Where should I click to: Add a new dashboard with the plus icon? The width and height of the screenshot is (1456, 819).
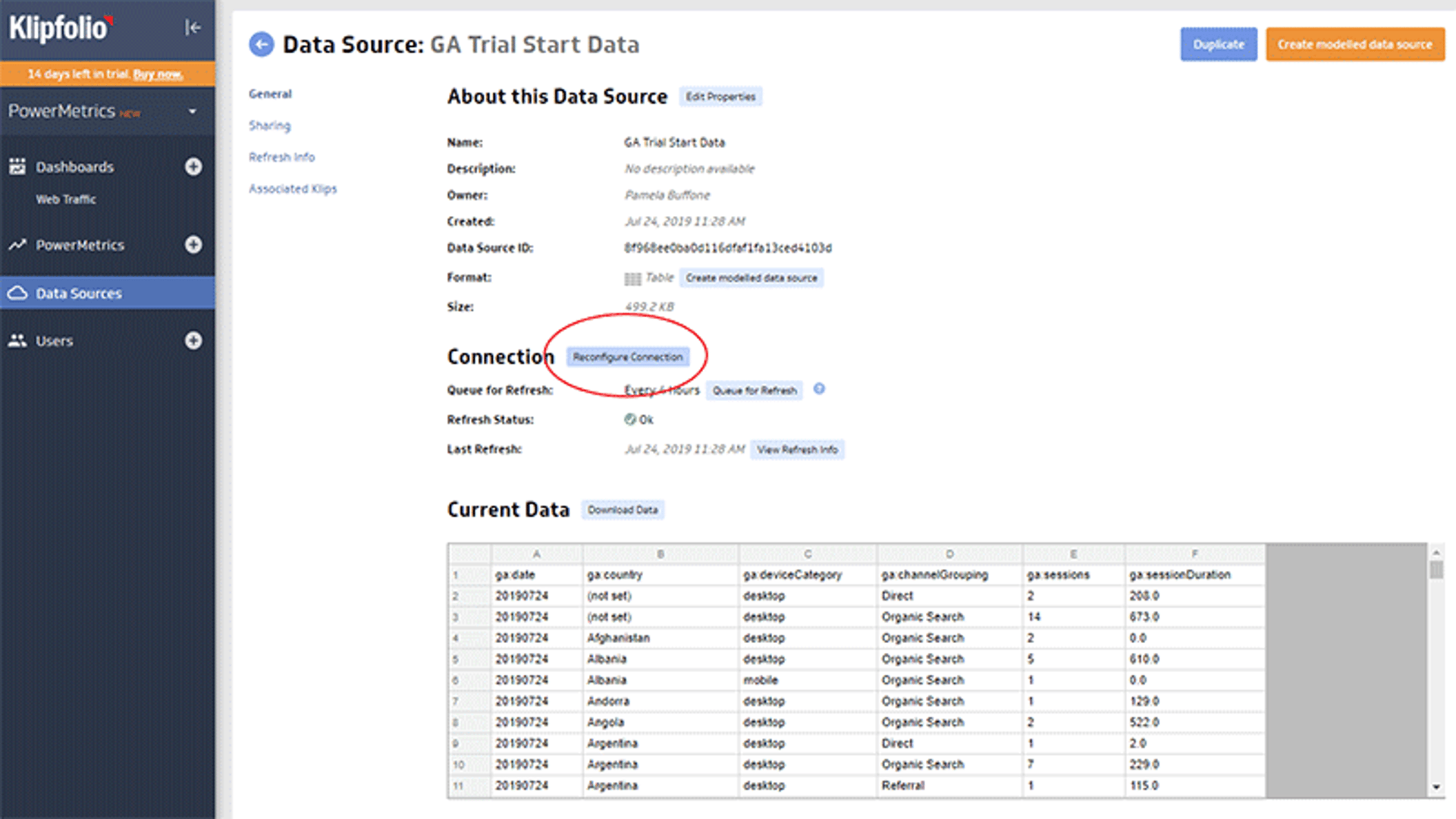click(x=195, y=167)
